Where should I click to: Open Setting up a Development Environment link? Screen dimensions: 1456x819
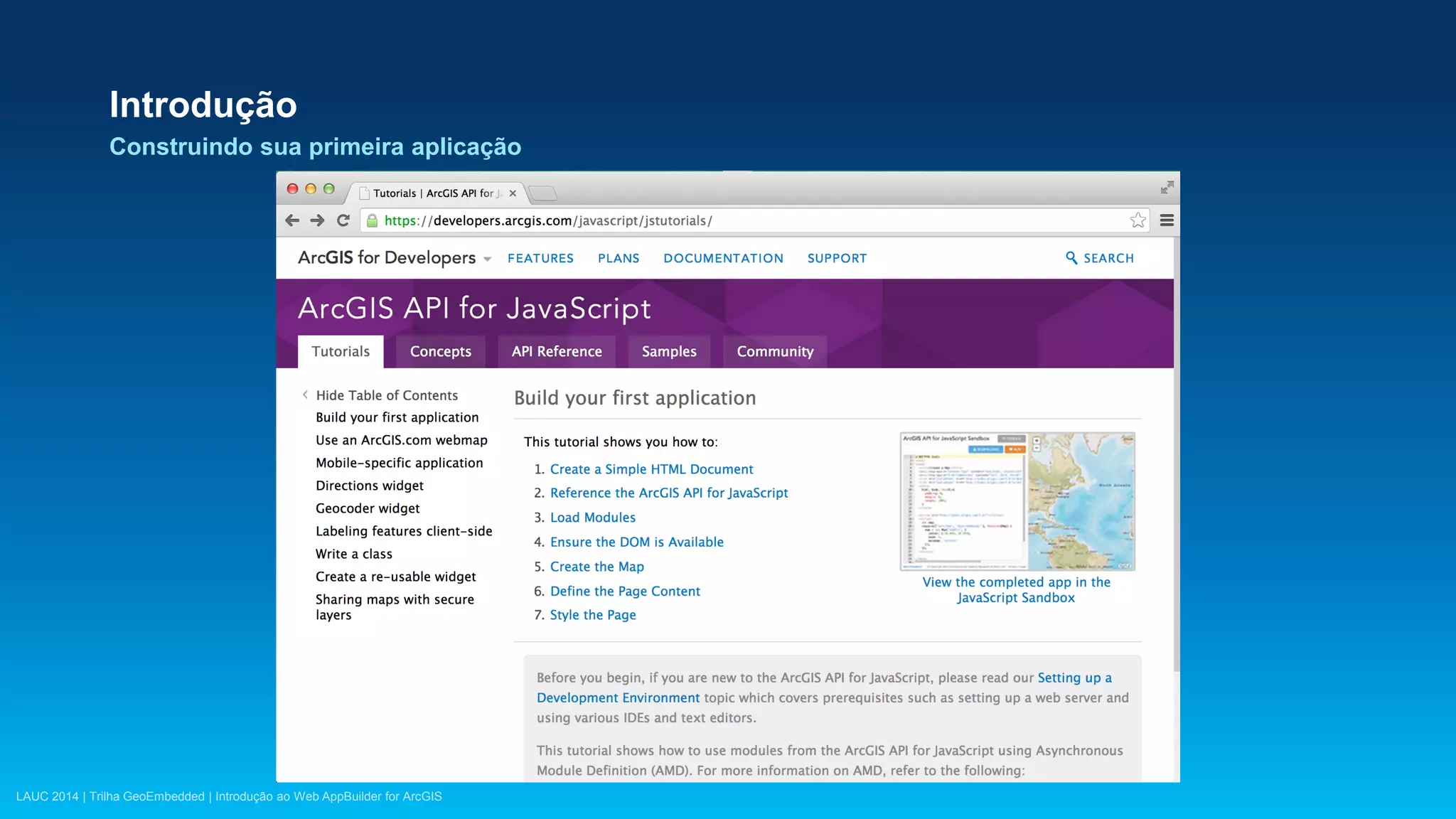(824, 687)
